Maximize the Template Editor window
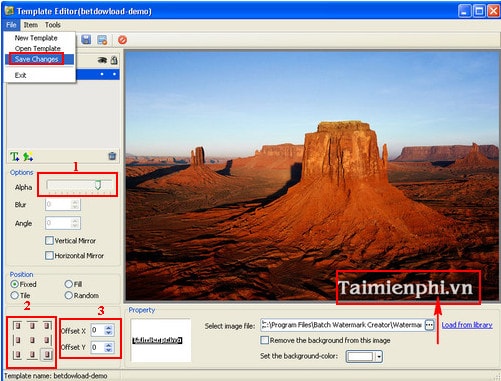501x381 pixels. point(479,11)
